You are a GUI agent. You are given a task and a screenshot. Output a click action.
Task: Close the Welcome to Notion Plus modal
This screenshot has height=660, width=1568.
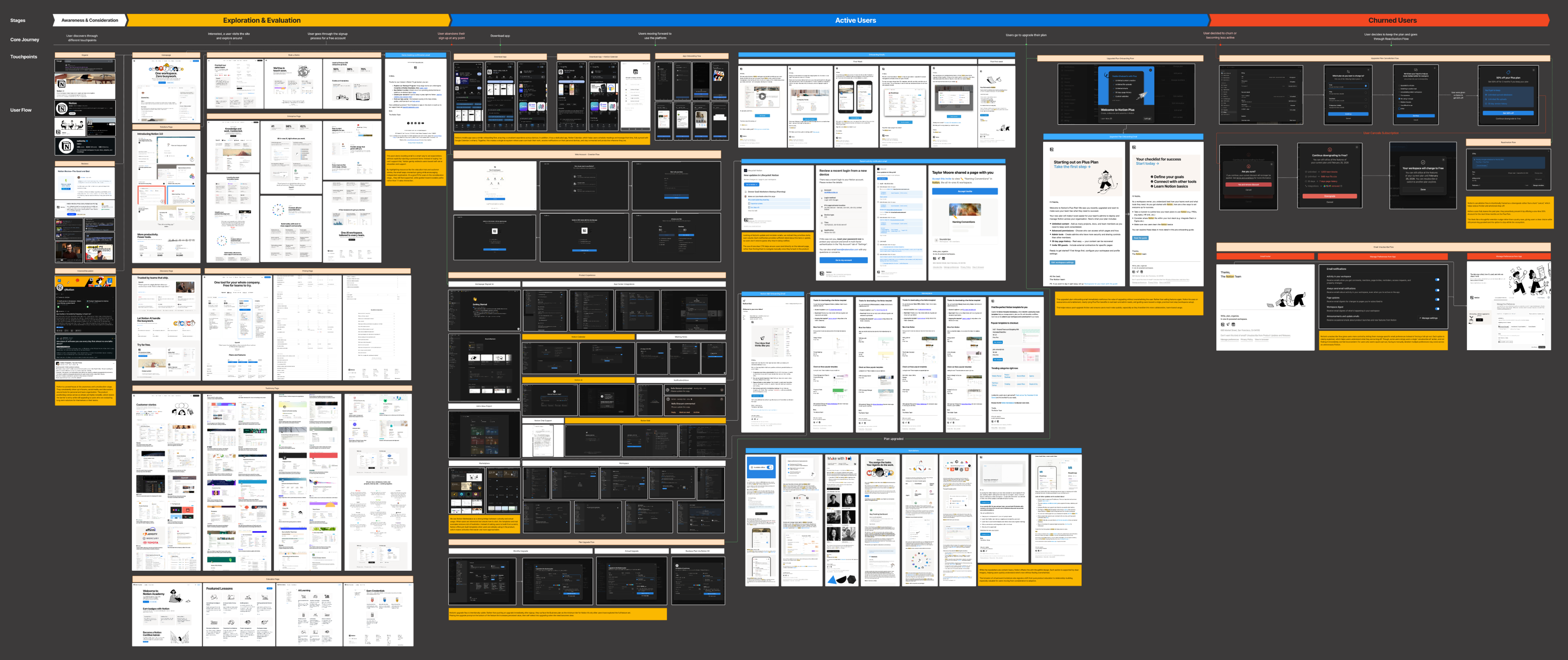(1150, 71)
